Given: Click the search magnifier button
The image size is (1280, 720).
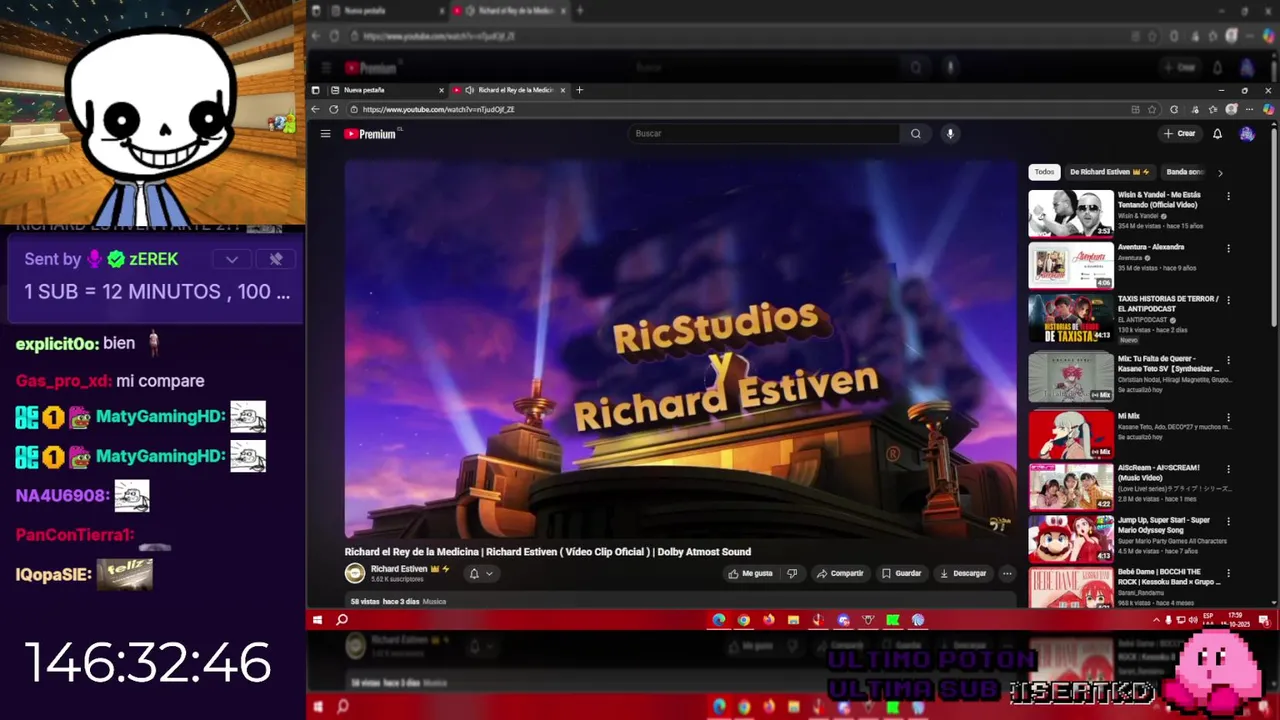Looking at the screenshot, I should point(915,133).
